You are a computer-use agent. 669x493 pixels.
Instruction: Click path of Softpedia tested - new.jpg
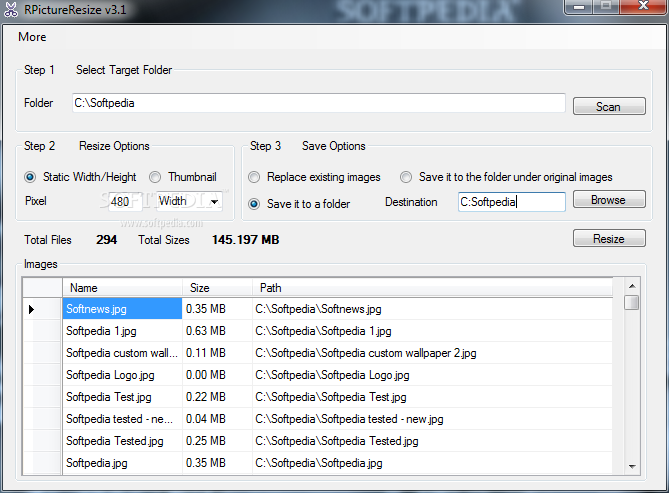433,419
